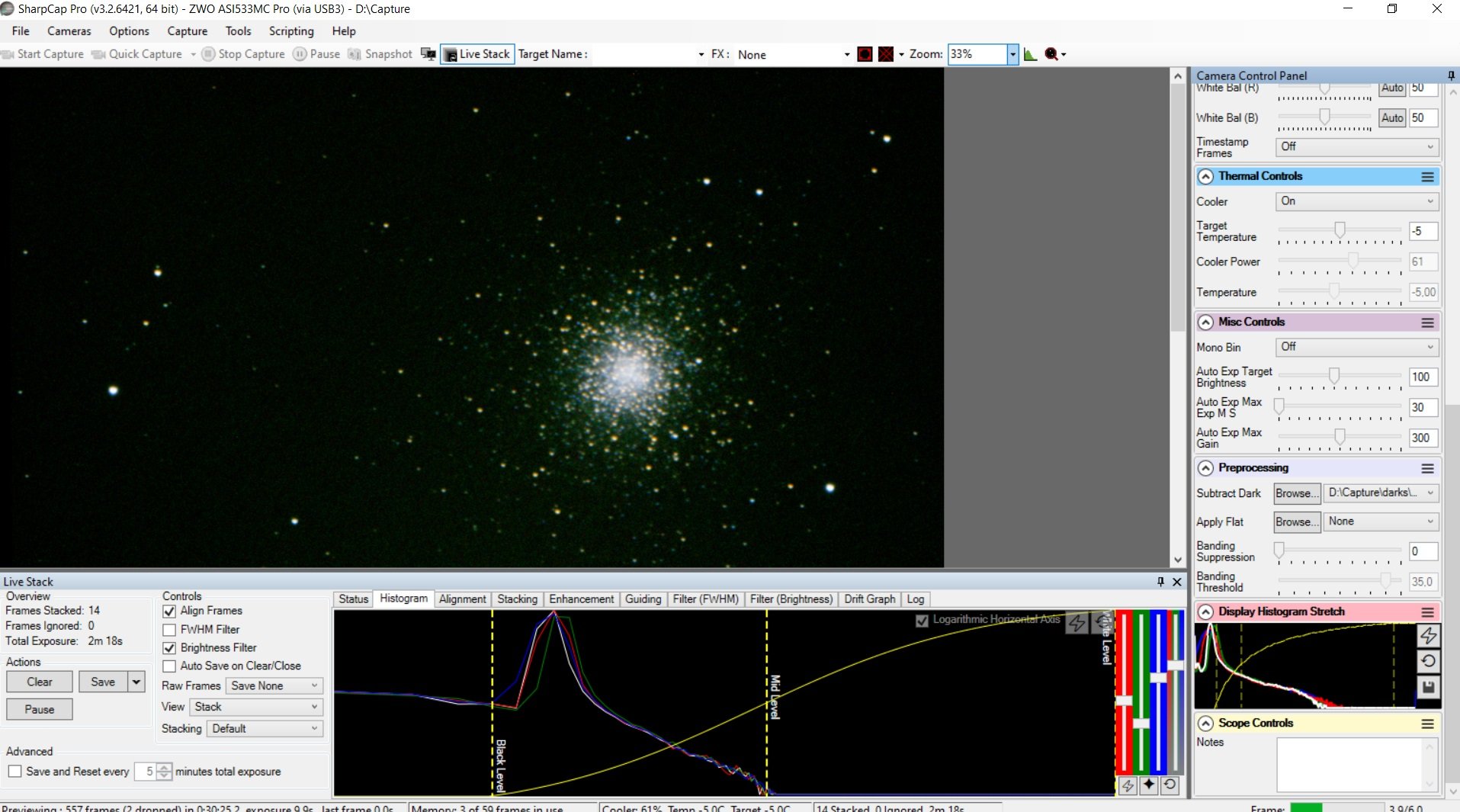Image resolution: width=1460 pixels, height=812 pixels.
Task: Switch to the Enhancement tab
Action: [x=581, y=599]
